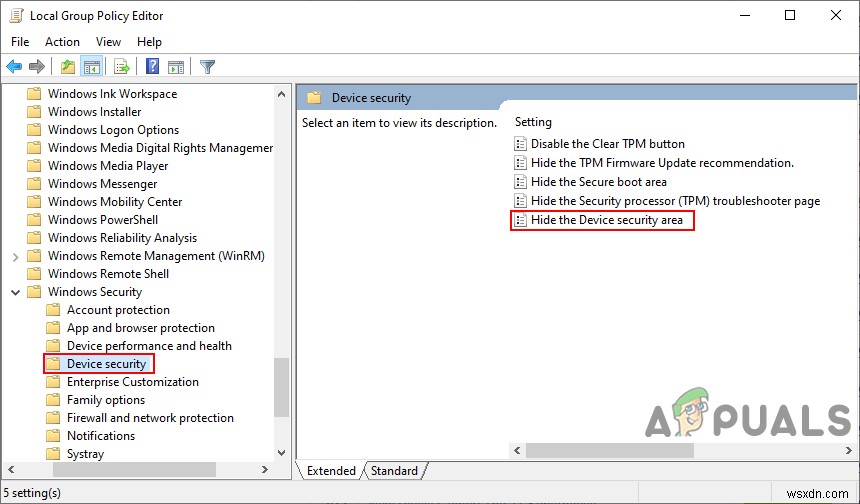Image resolution: width=860 pixels, height=504 pixels.
Task: Click tree pane horizontal scroll left arrow
Action: (11, 469)
